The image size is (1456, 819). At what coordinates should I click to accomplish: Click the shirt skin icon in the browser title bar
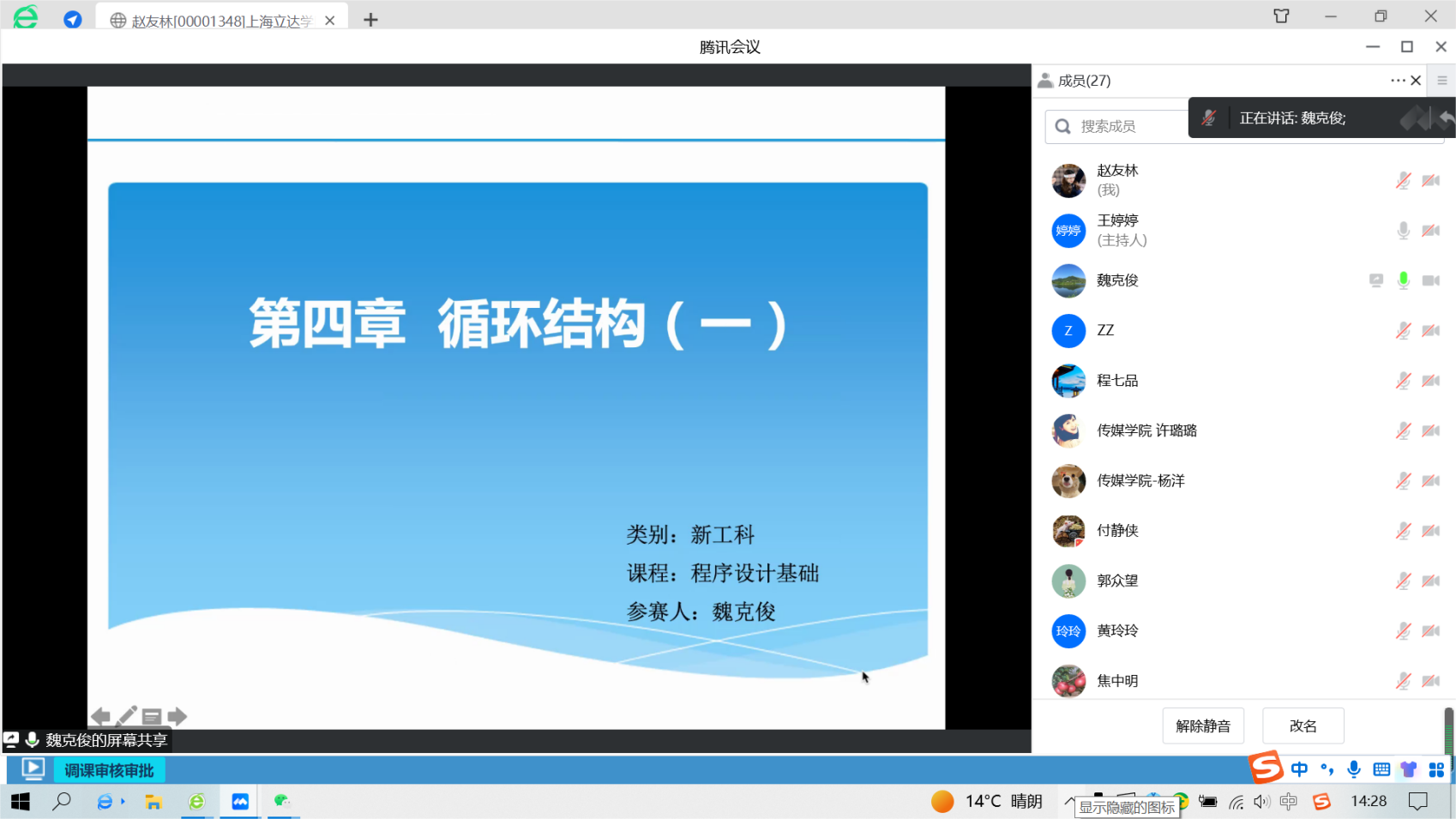click(x=1281, y=16)
